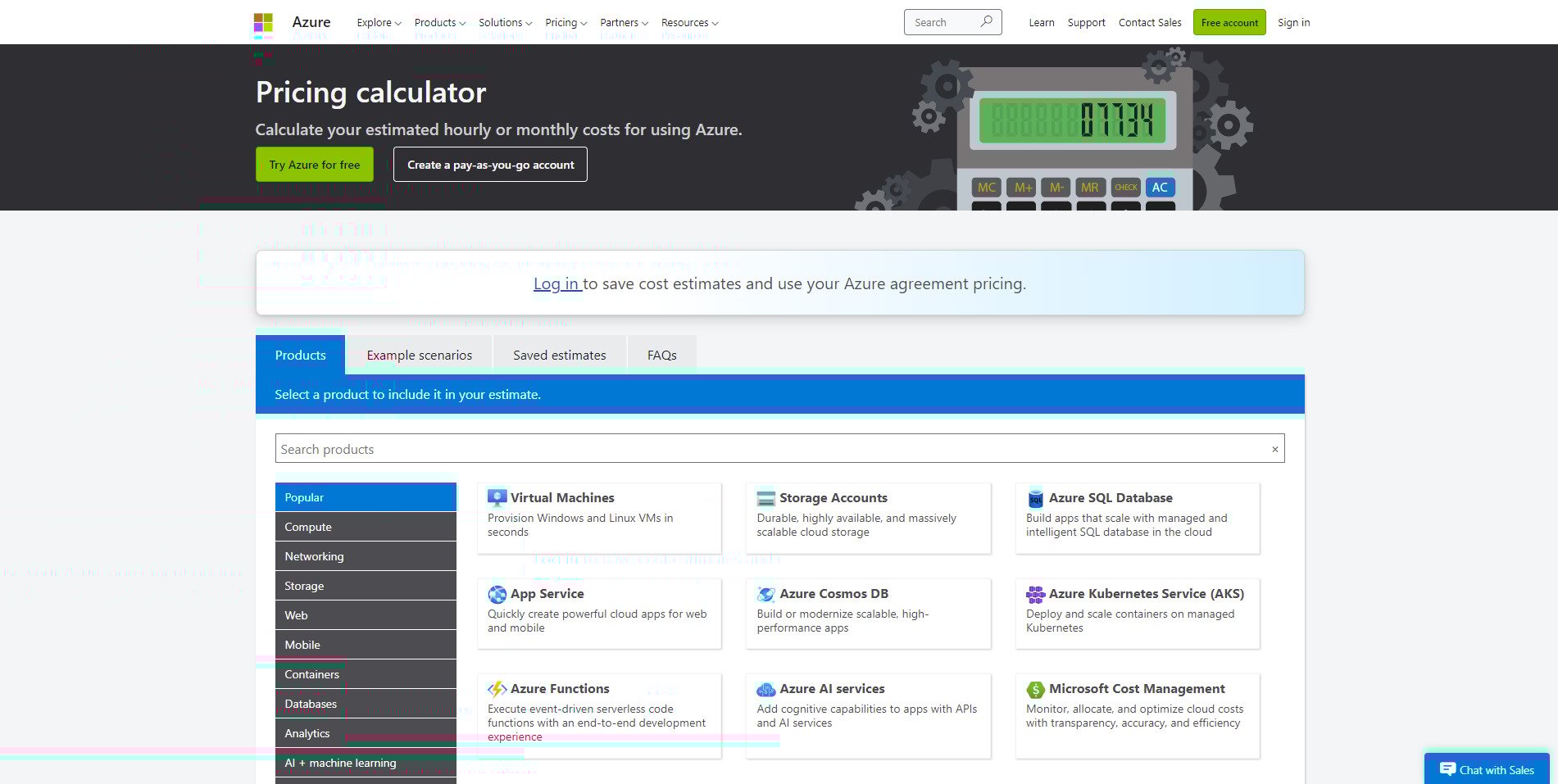
Task: Click the search magnifier icon
Action: point(987,21)
